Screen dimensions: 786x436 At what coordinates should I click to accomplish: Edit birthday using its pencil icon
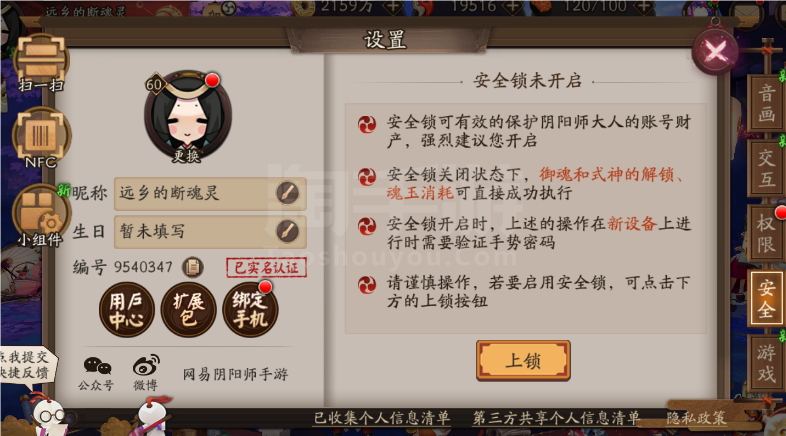pyautogui.click(x=288, y=231)
